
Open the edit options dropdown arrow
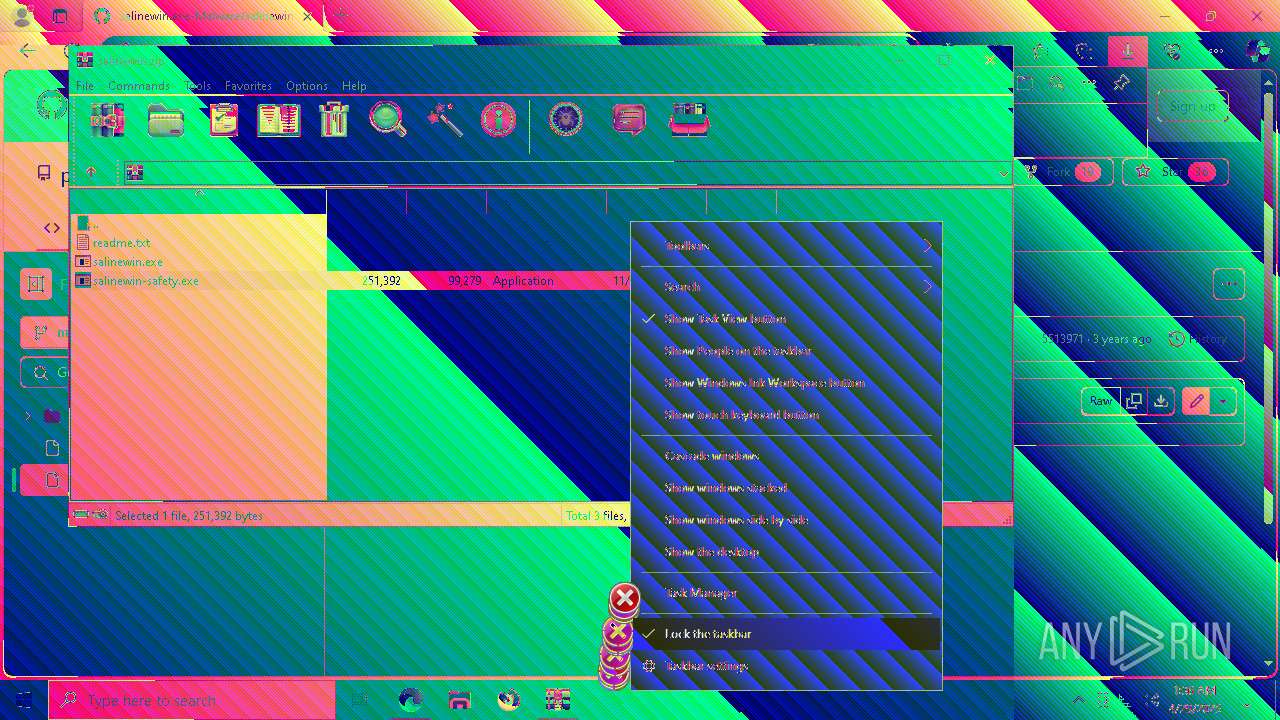pyautogui.click(x=1223, y=401)
